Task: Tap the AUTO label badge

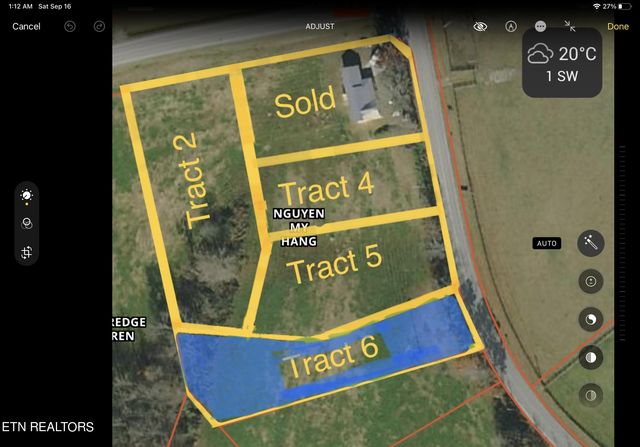Action: coord(547,243)
